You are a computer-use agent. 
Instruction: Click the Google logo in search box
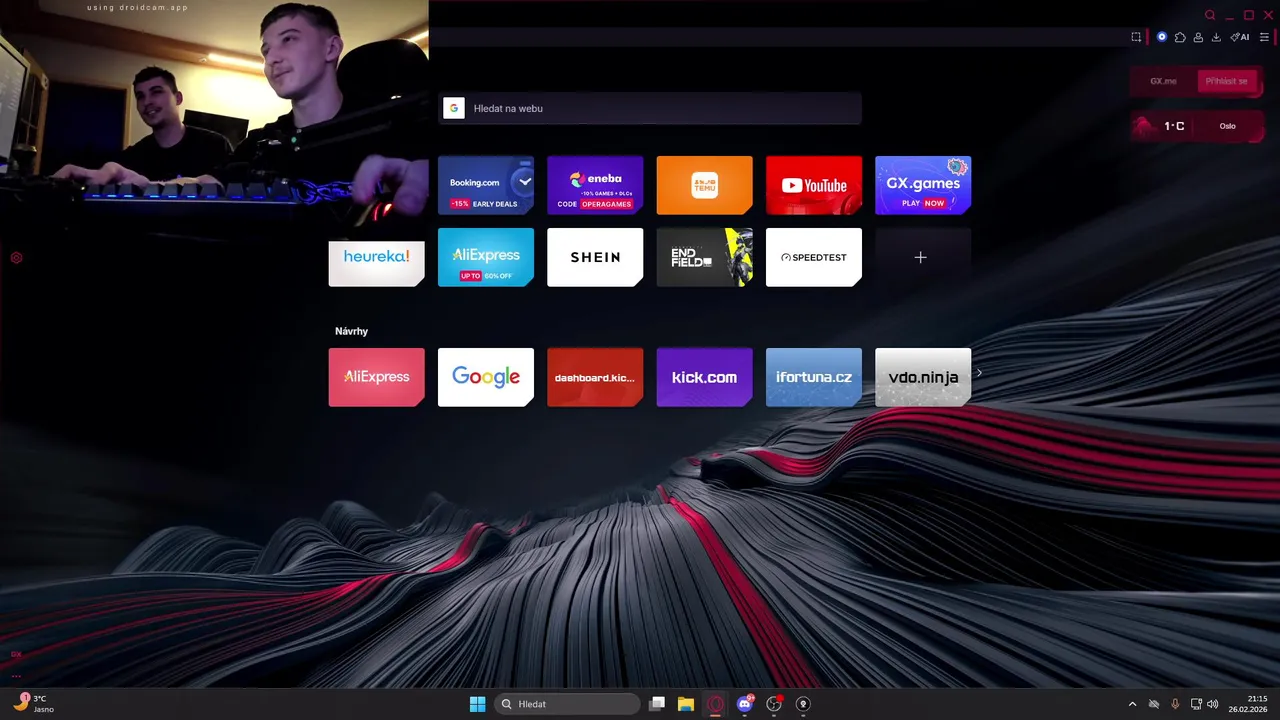tap(454, 108)
